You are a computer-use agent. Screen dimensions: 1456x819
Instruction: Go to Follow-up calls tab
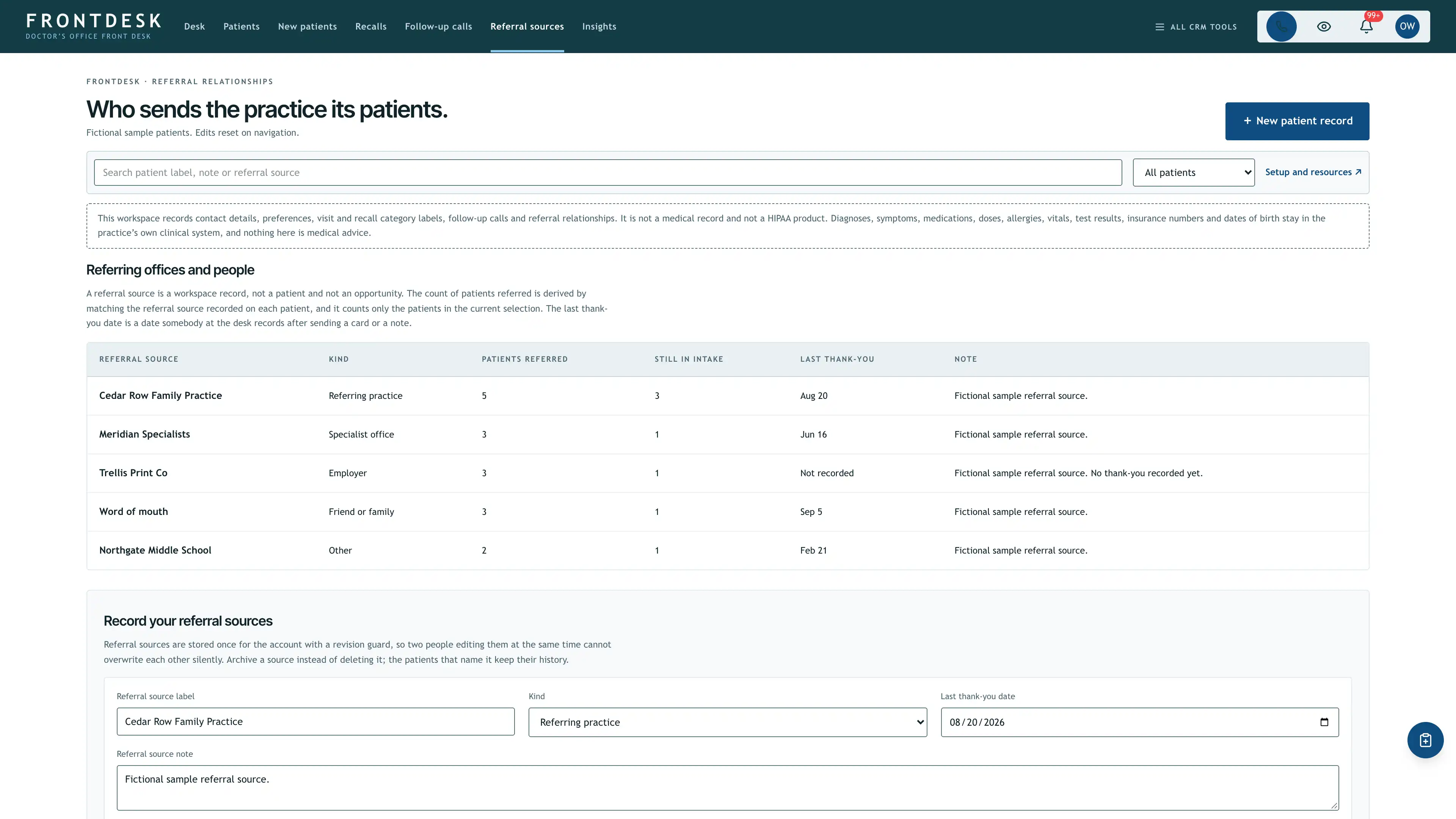tap(438, 27)
